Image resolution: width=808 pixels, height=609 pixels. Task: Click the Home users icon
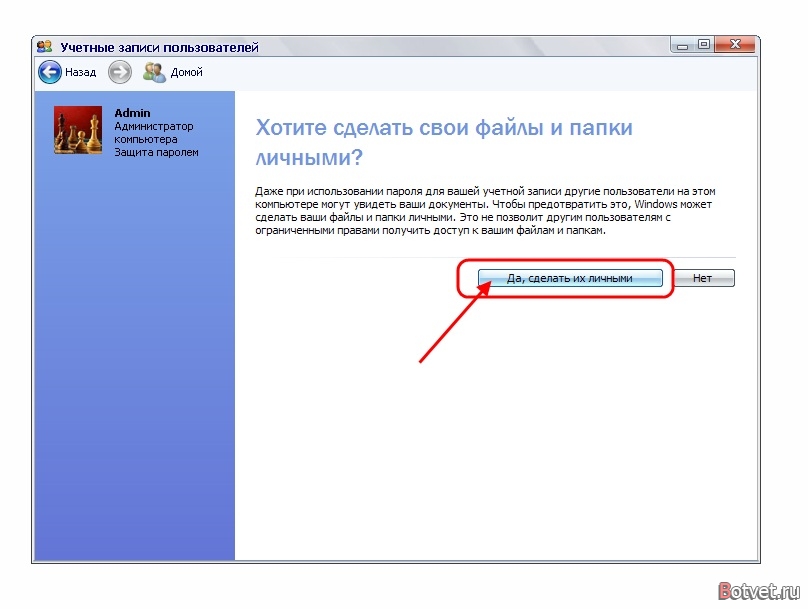click(x=154, y=72)
